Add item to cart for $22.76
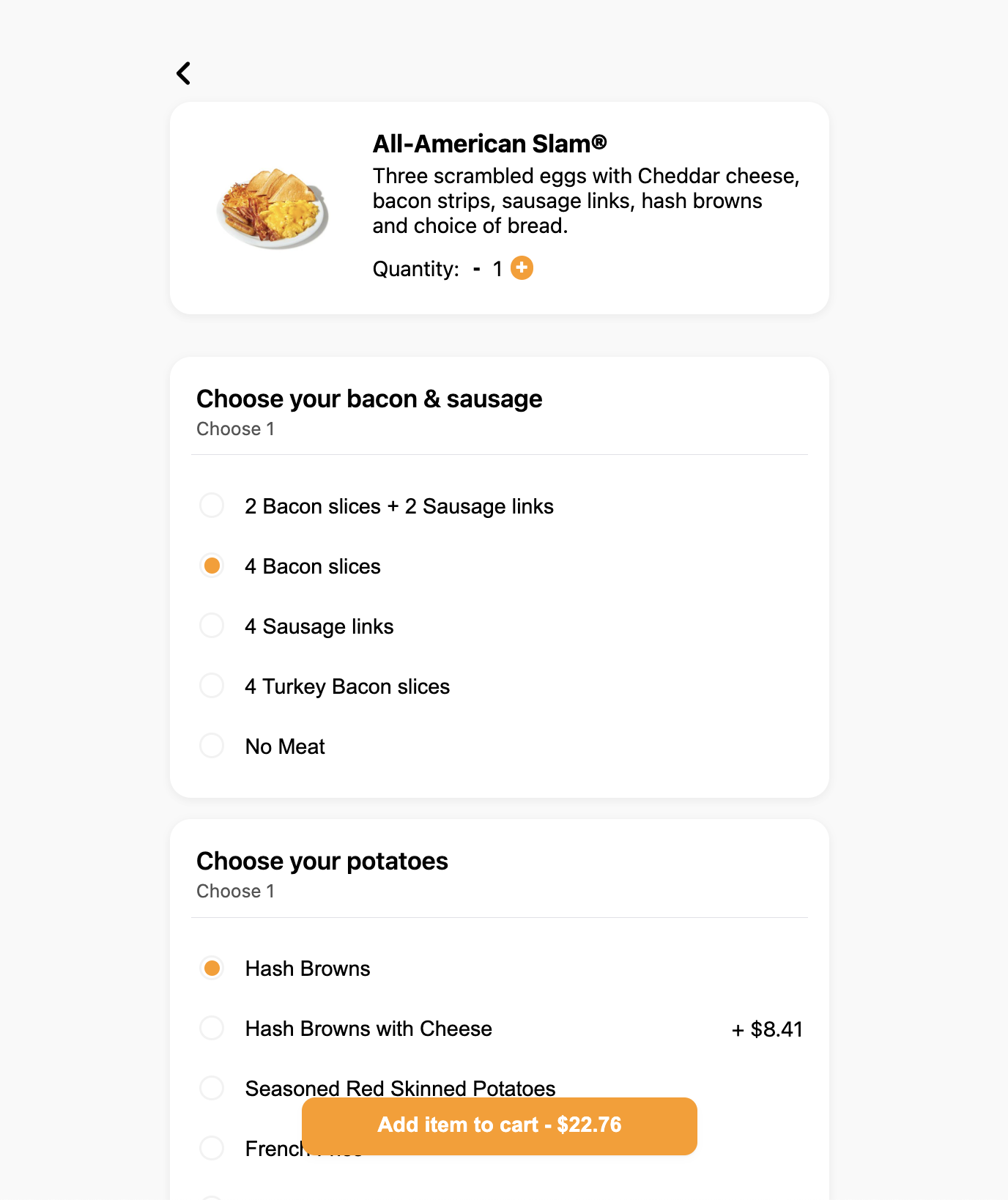The image size is (1008, 1200). pos(500,1126)
